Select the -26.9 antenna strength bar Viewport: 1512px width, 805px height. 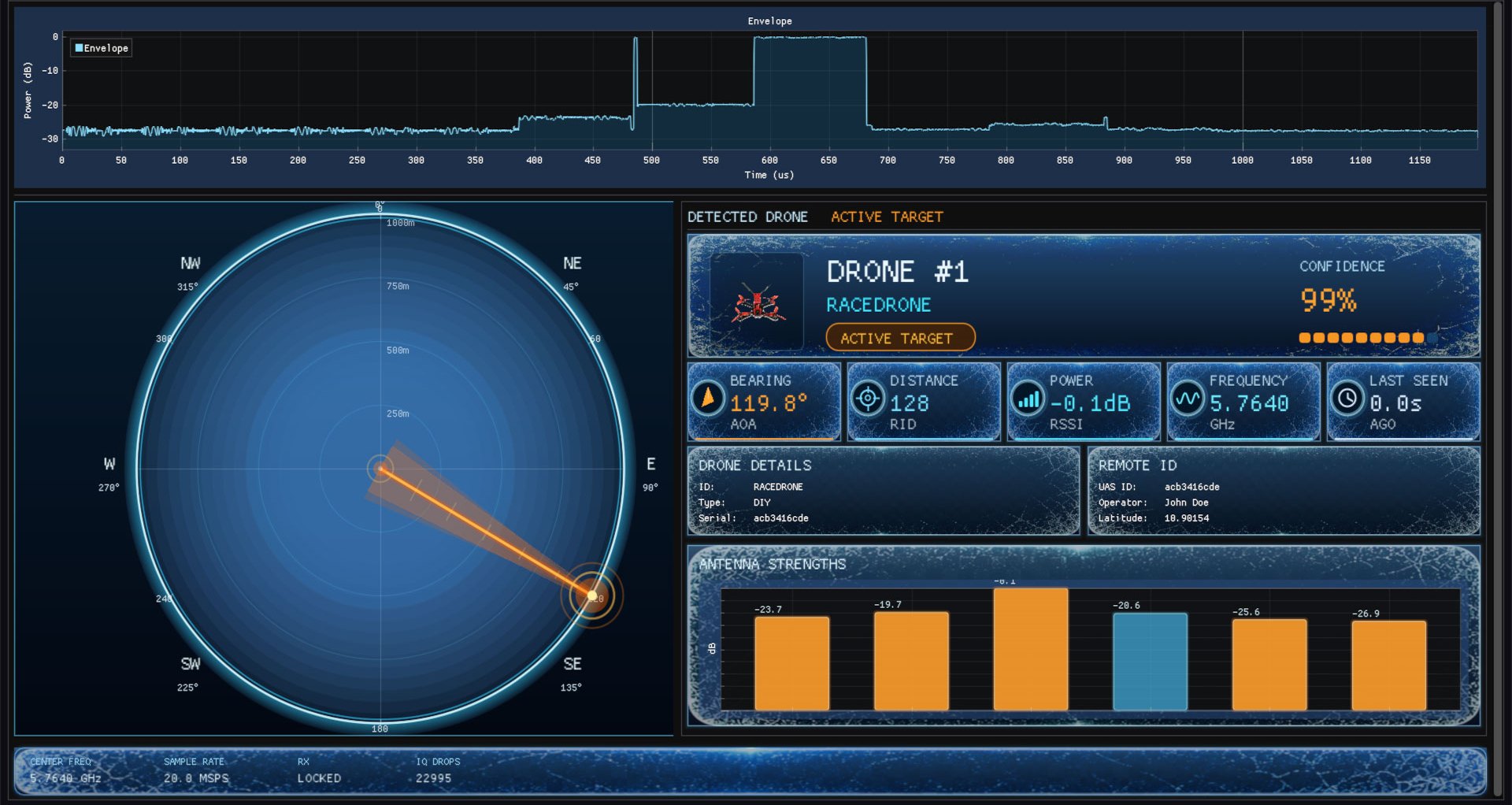click(1389, 666)
